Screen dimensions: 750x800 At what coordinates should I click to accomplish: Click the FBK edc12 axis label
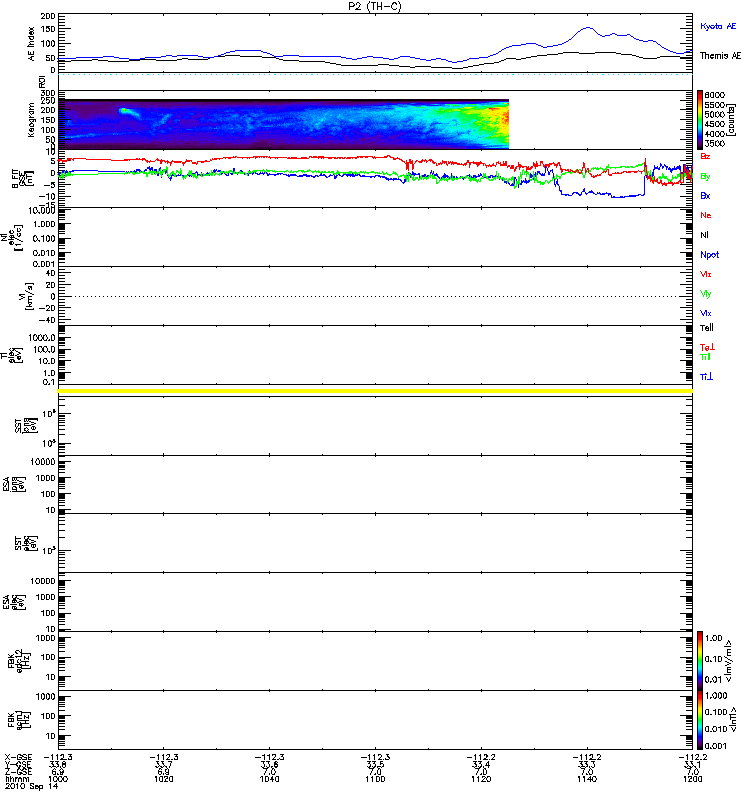coord(18,660)
